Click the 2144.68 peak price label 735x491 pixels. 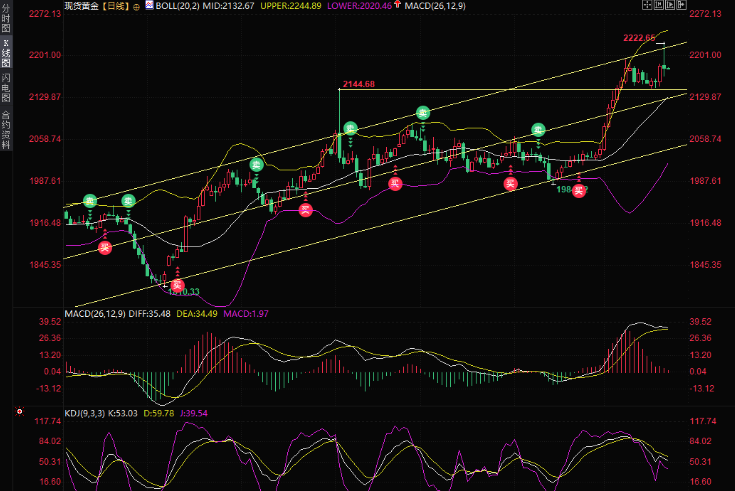(359, 84)
